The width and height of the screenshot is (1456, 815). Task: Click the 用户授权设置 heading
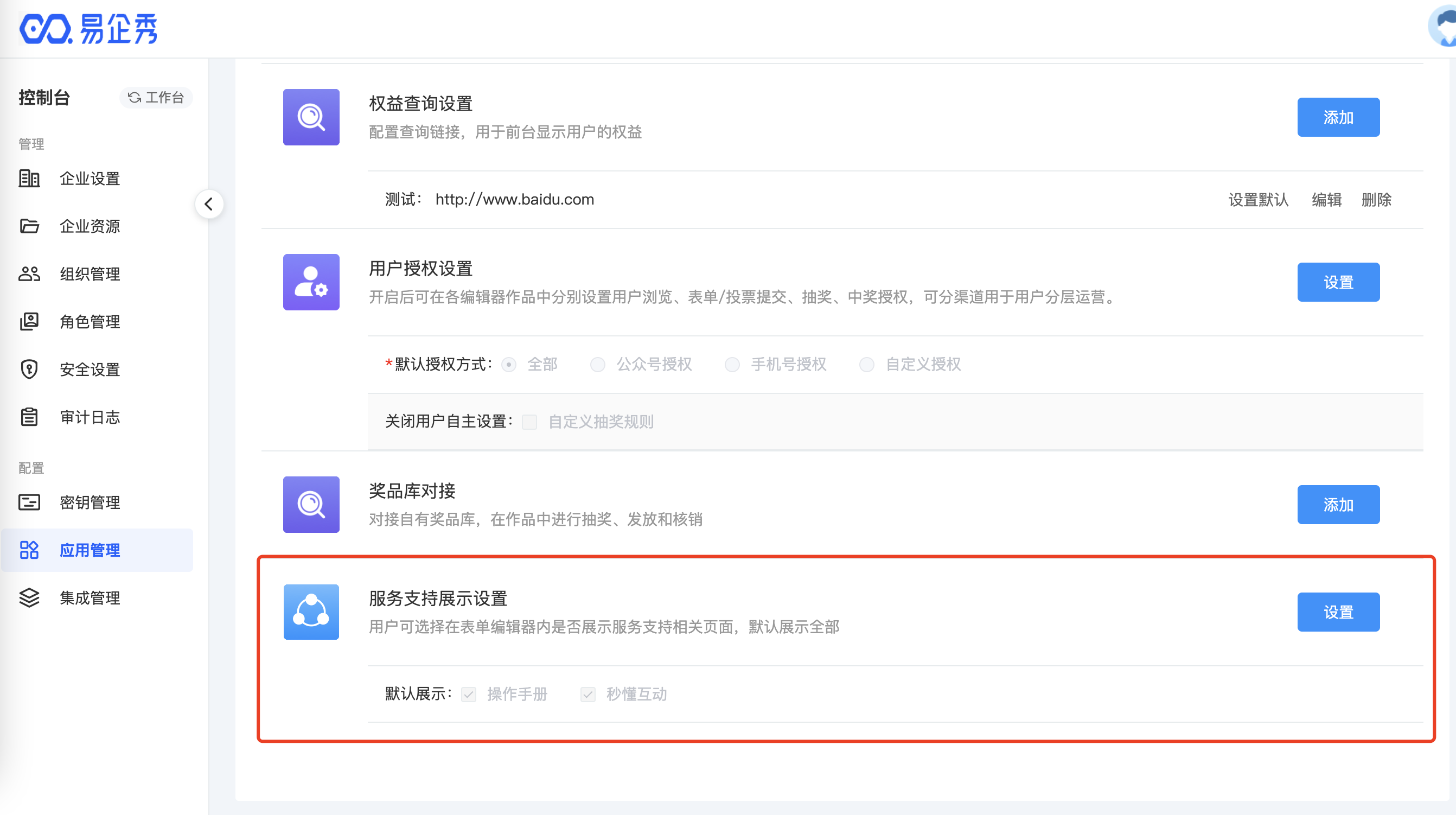(x=420, y=269)
